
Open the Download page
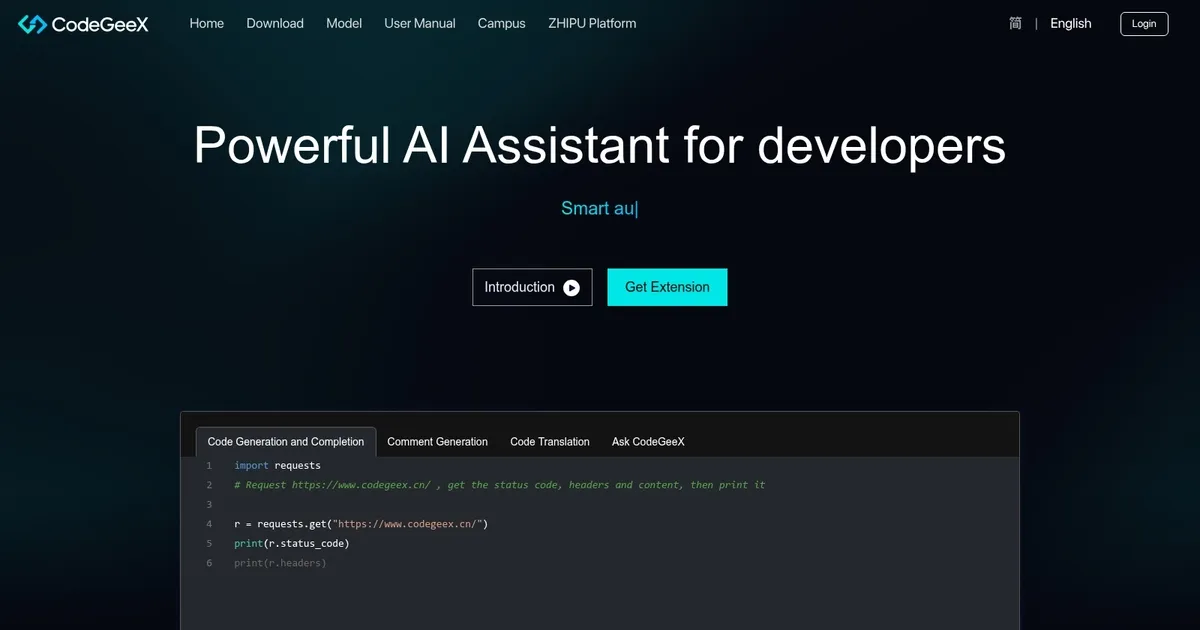tap(275, 23)
